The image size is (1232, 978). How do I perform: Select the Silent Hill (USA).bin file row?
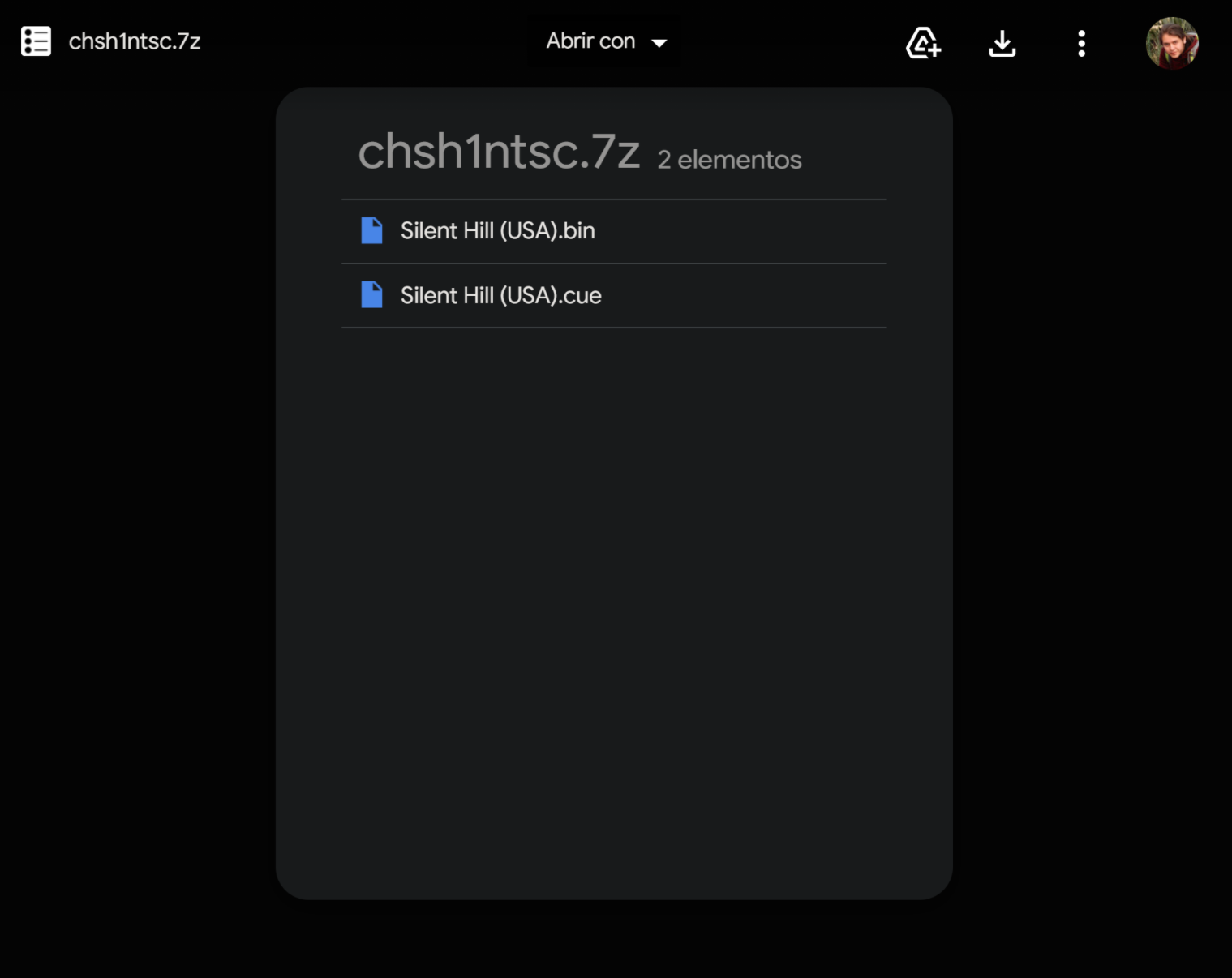614,231
